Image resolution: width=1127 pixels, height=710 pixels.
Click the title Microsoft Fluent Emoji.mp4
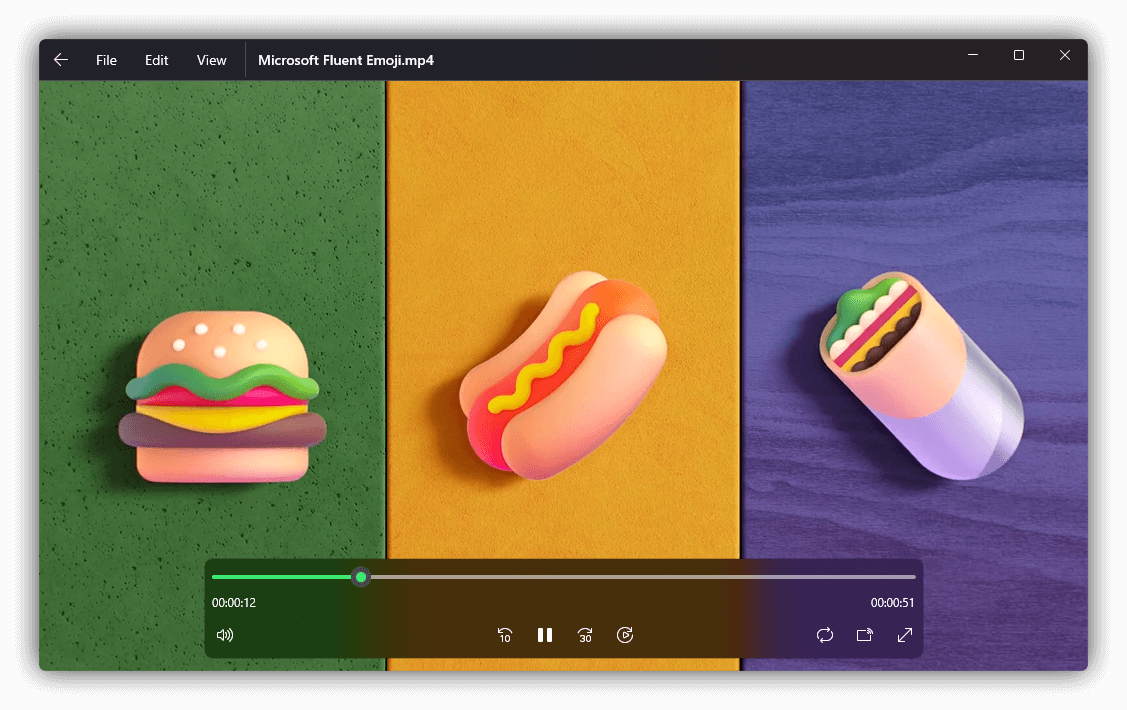click(346, 59)
